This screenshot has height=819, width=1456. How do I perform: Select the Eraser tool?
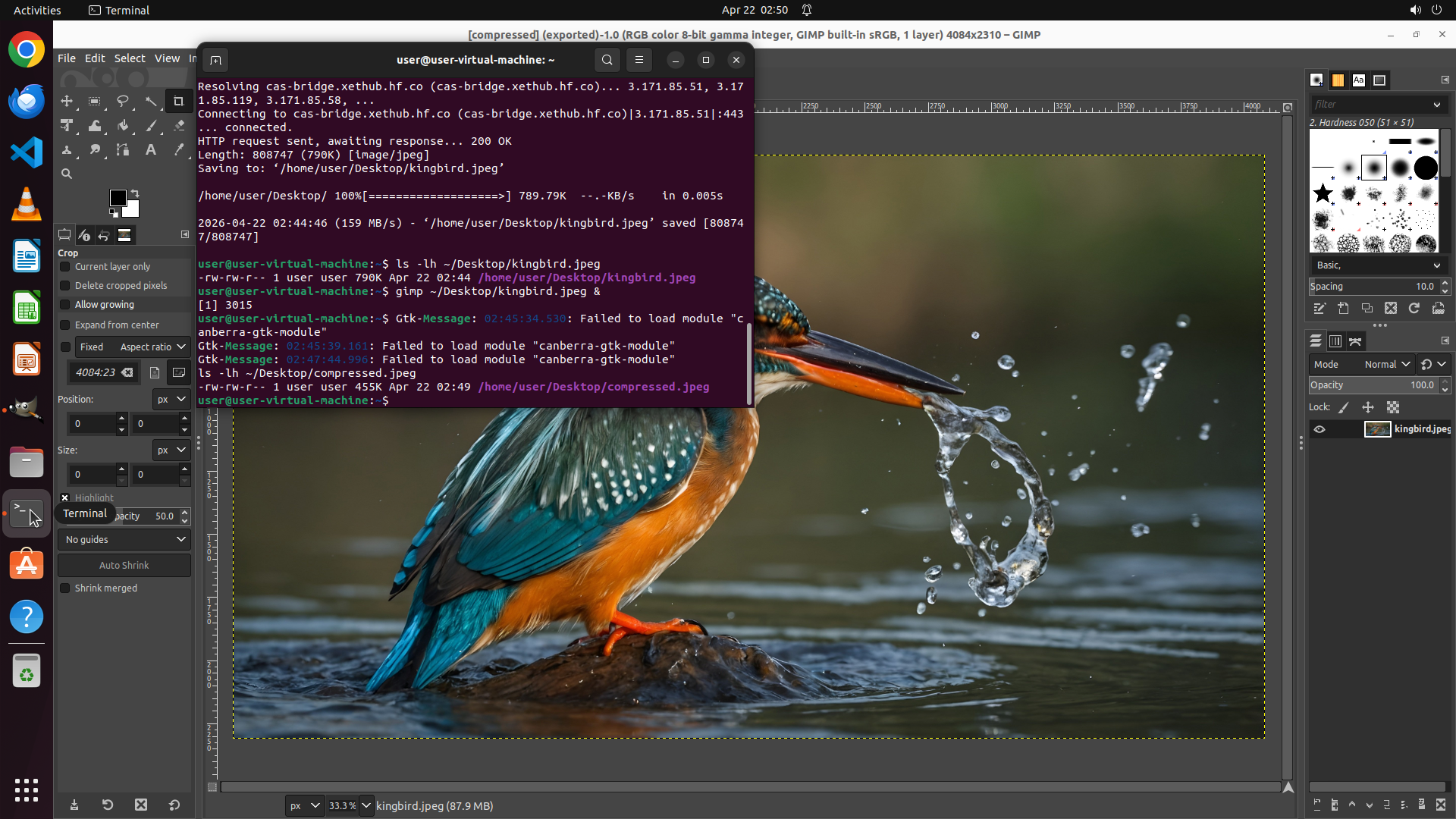[x=179, y=126]
